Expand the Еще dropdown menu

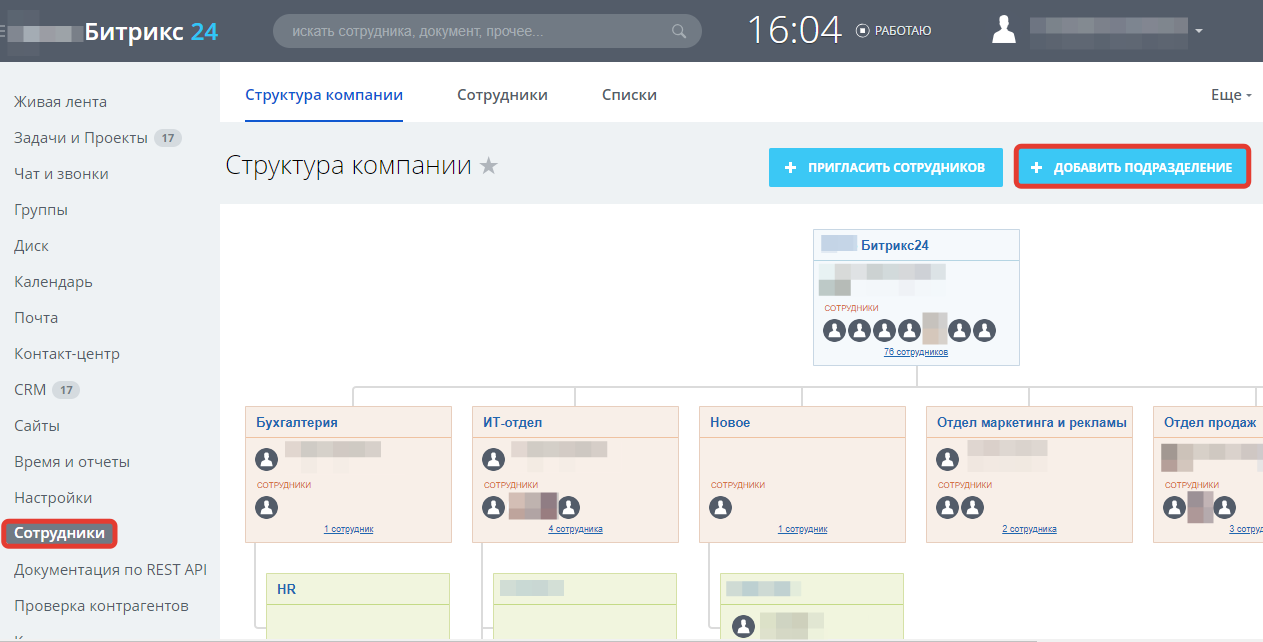[x=1231, y=95]
